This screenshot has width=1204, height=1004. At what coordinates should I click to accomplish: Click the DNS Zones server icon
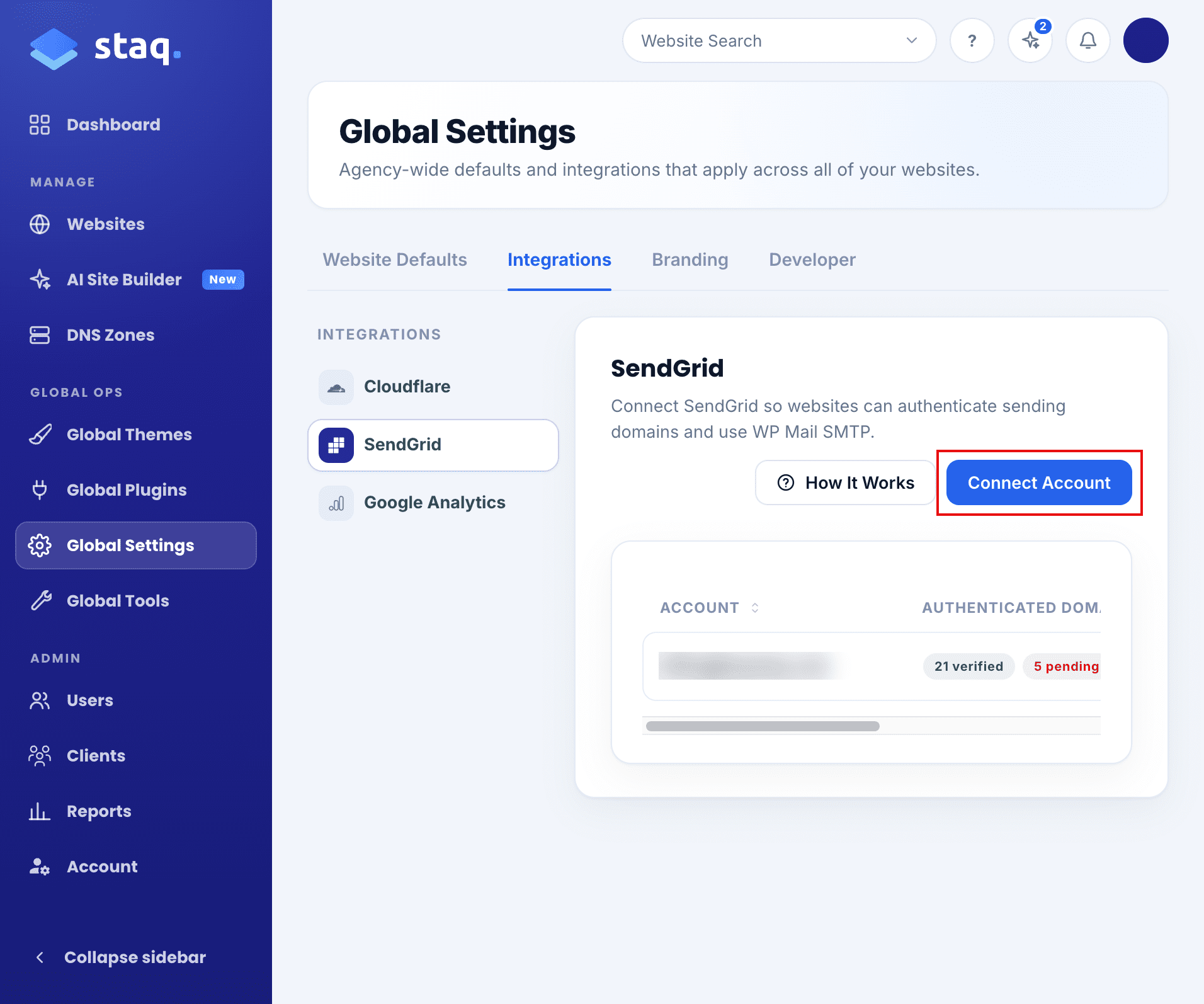click(40, 335)
